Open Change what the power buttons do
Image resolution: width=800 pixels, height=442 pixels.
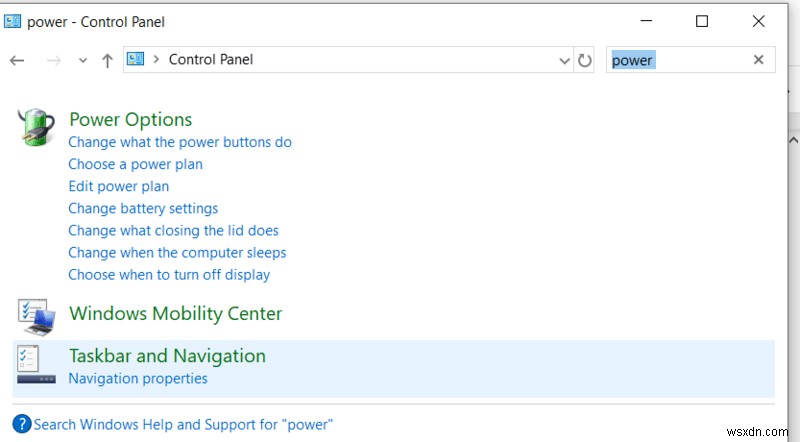point(180,142)
